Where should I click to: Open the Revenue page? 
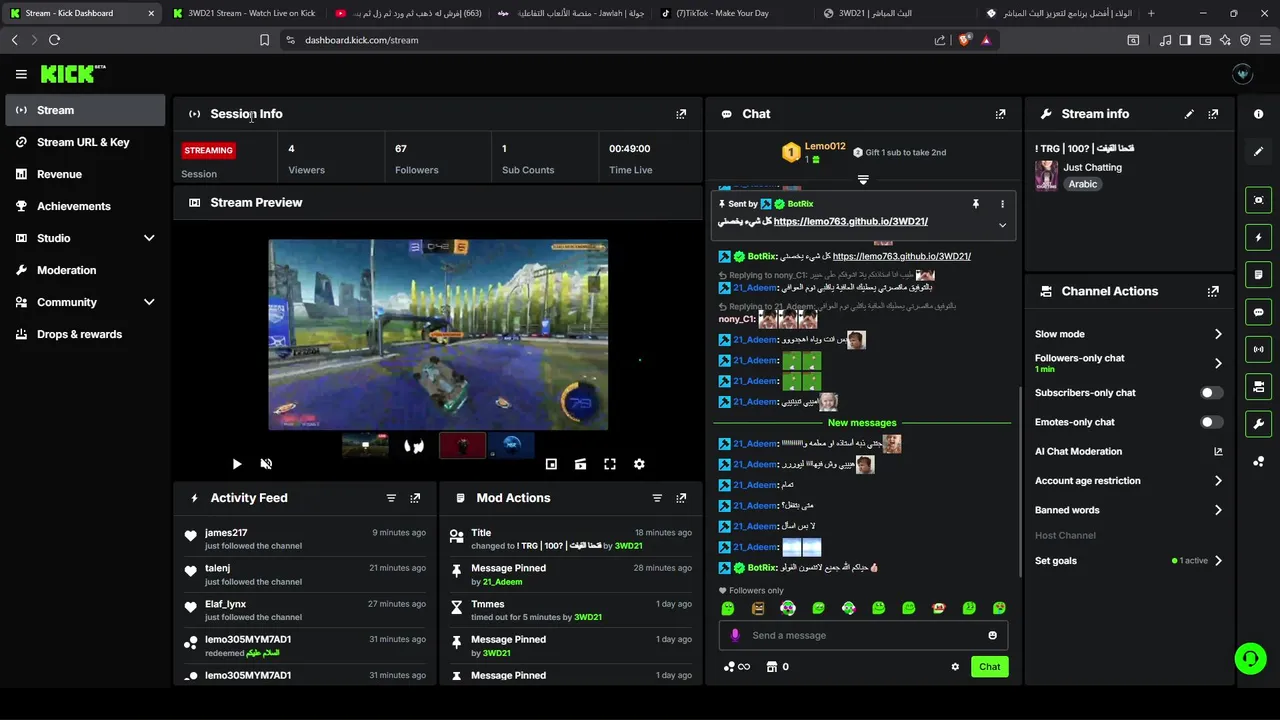pos(85,174)
